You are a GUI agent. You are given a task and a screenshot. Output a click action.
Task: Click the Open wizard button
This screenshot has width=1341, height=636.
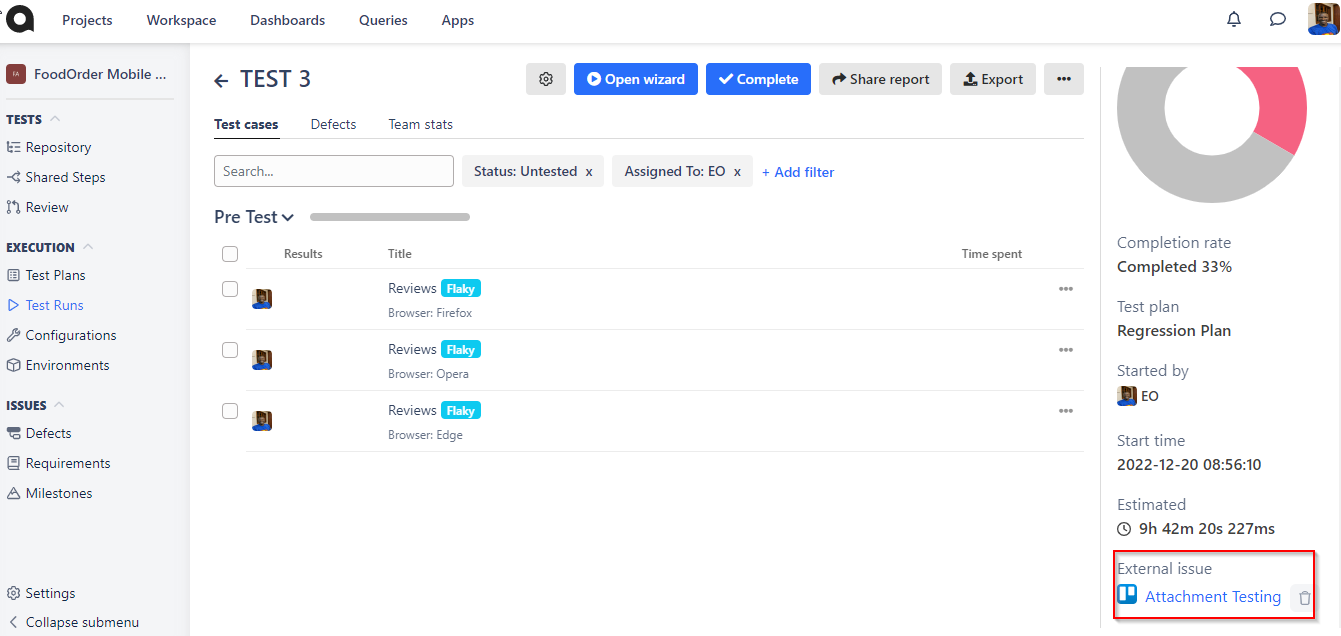(x=635, y=79)
